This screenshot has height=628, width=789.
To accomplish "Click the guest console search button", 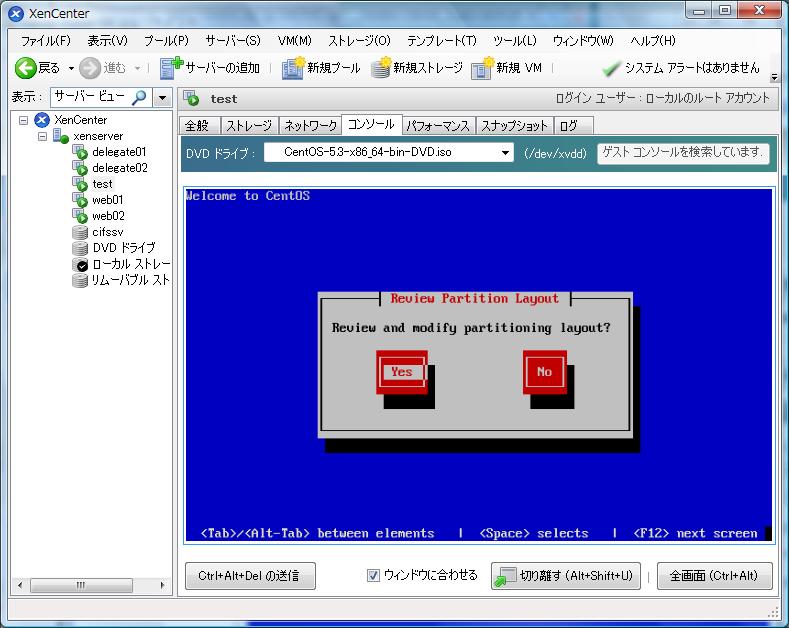I will click(683, 152).
